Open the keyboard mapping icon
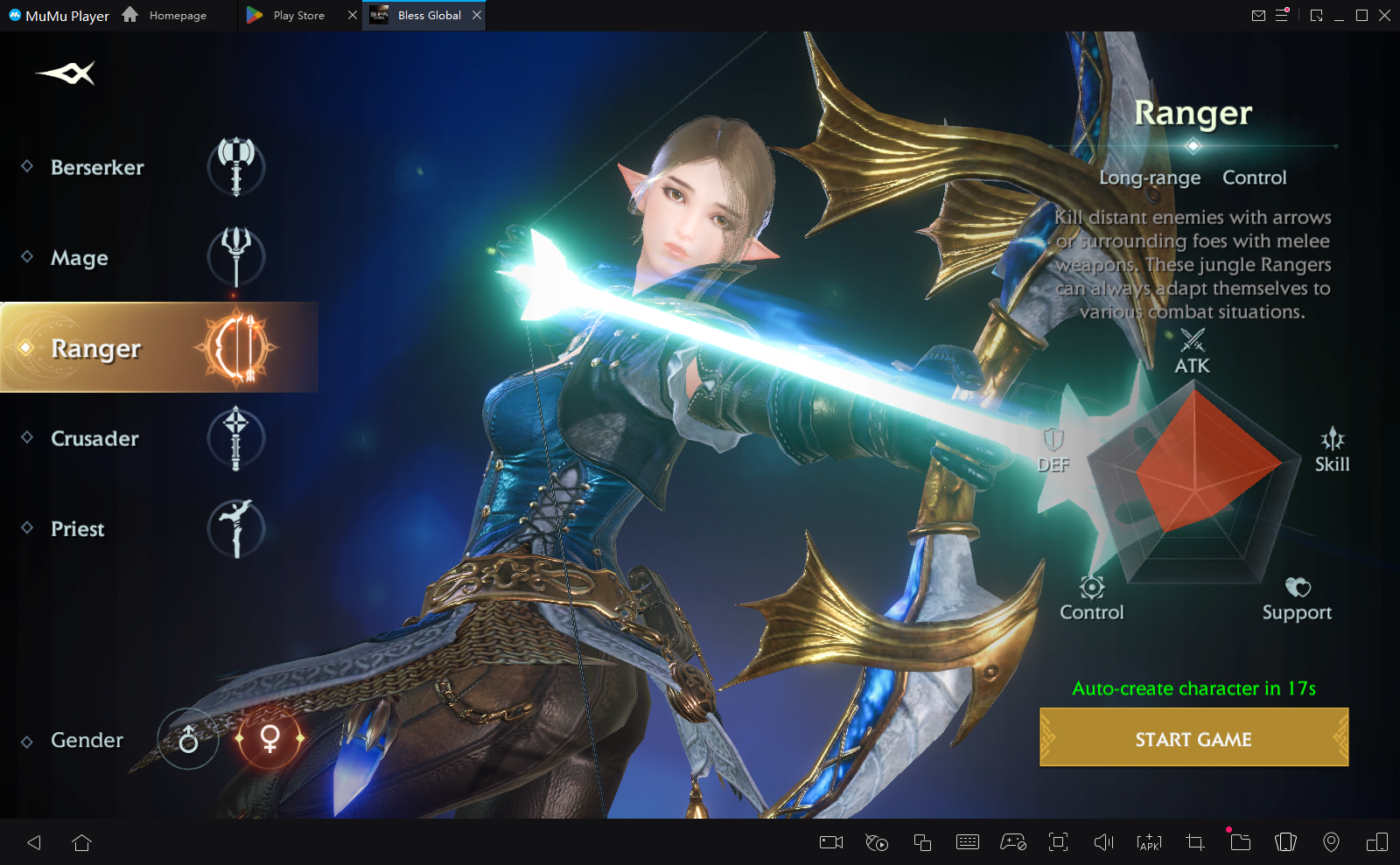This screenshot has width=1400, height=865. point(967,842)
